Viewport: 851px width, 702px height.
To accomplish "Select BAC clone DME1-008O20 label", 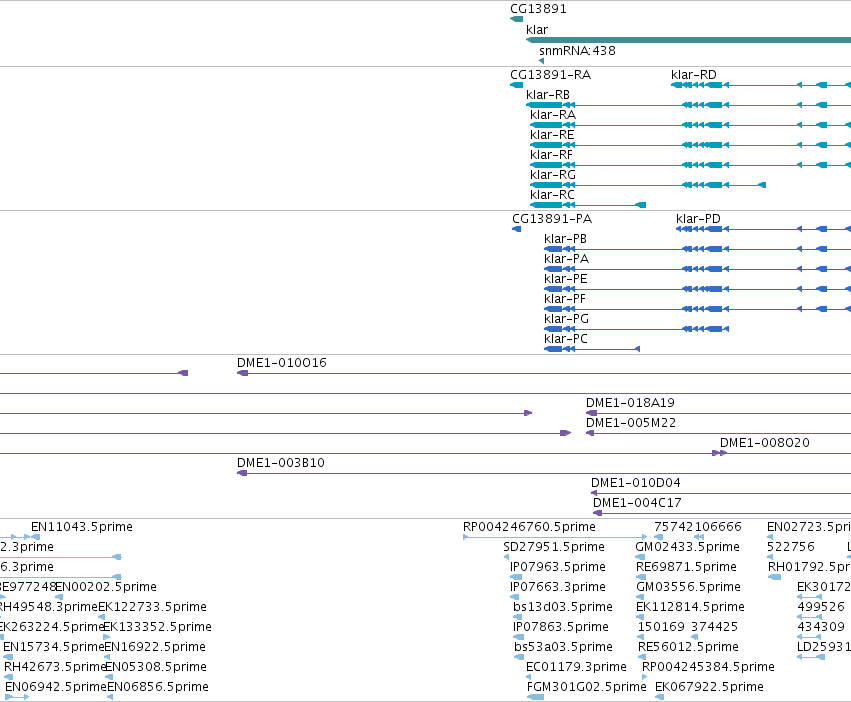I will pos(765,444).
